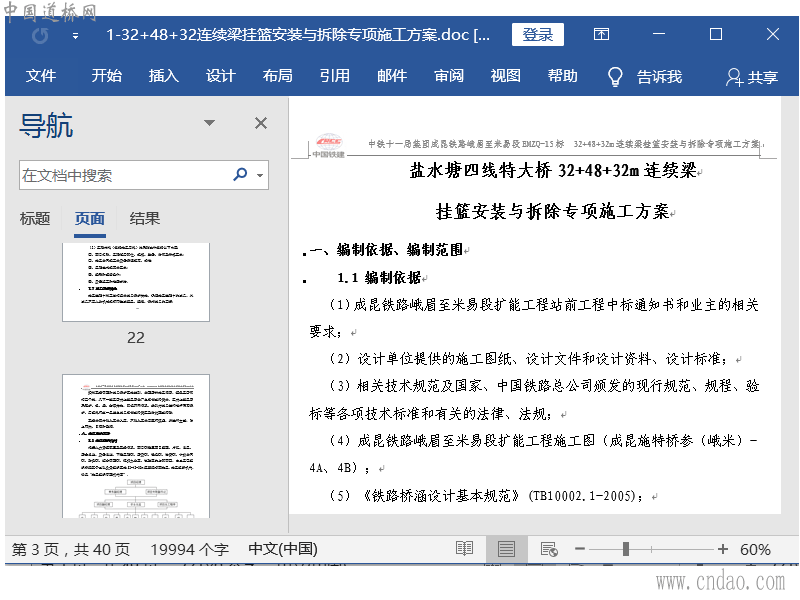Click the zoom slider handle
This screenshot has width=800, height=600.
pos(626,549)
